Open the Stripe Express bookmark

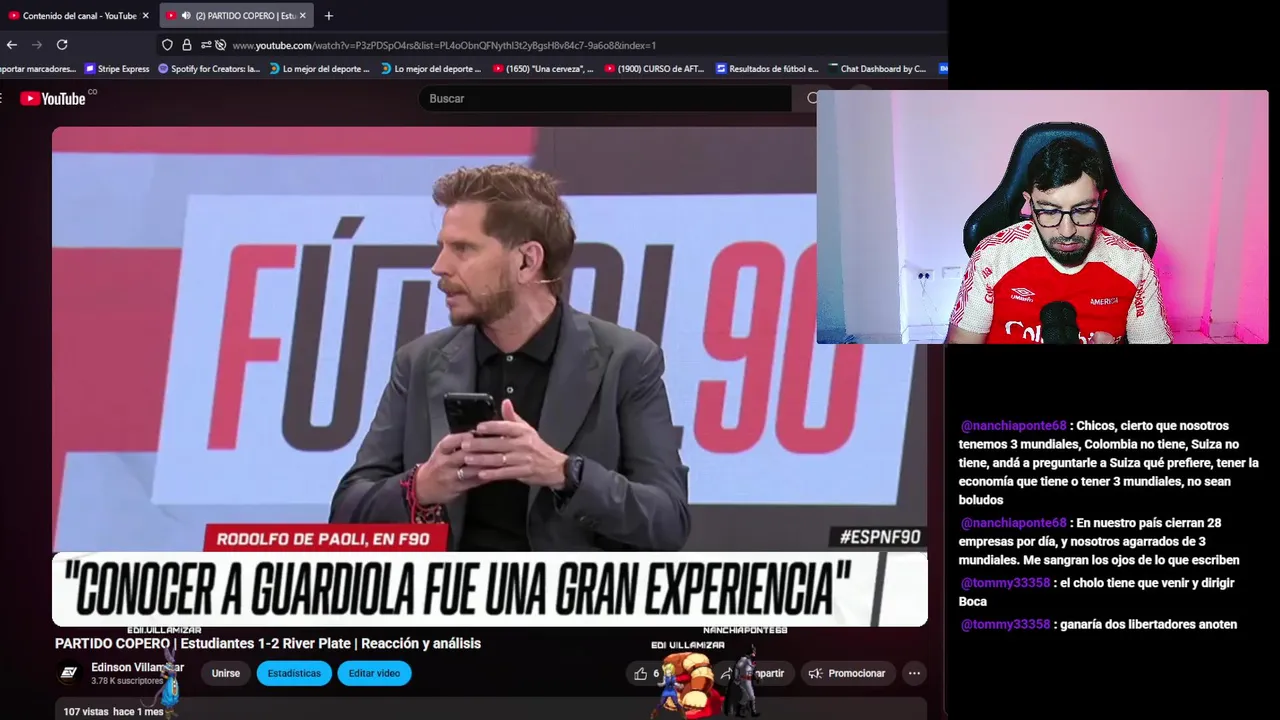[x=117, y=69]
